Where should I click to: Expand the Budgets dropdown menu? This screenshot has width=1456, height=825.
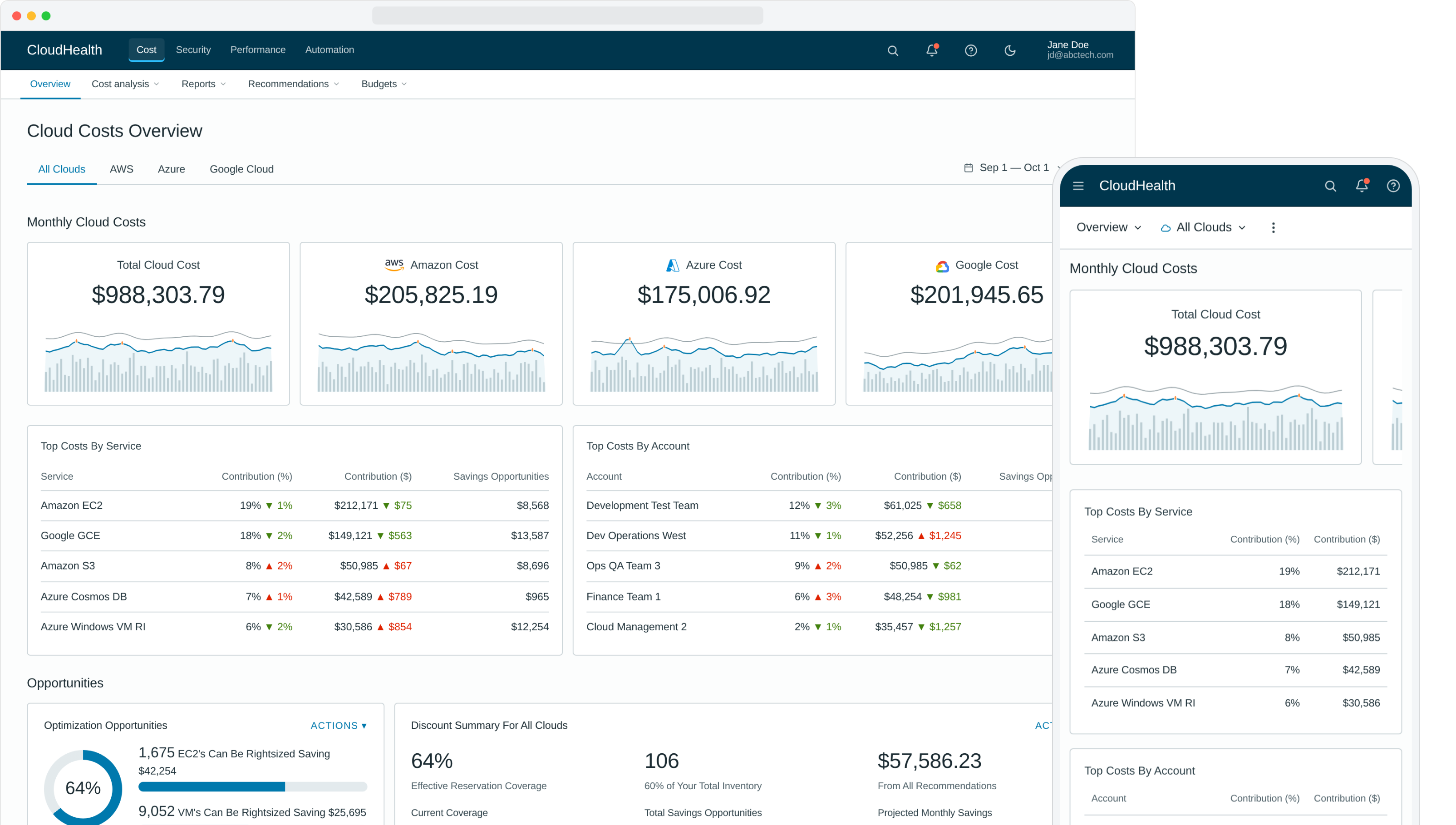384,84
